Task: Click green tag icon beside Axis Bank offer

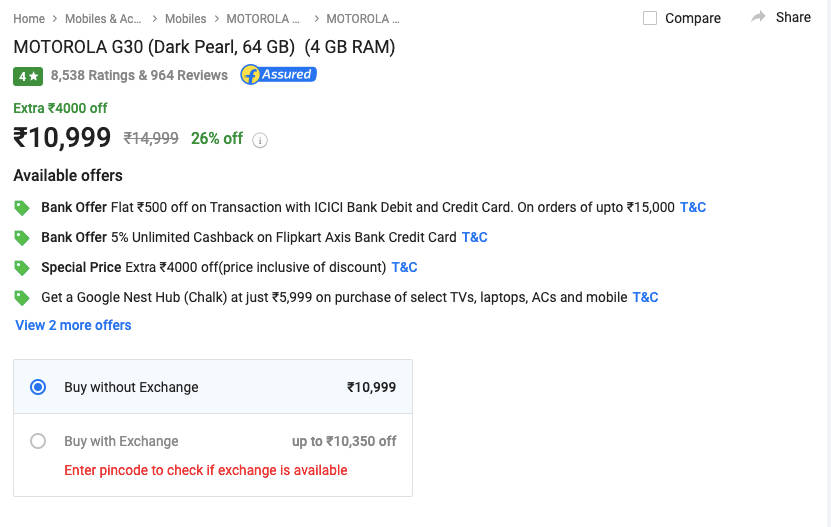Action: 22,238
